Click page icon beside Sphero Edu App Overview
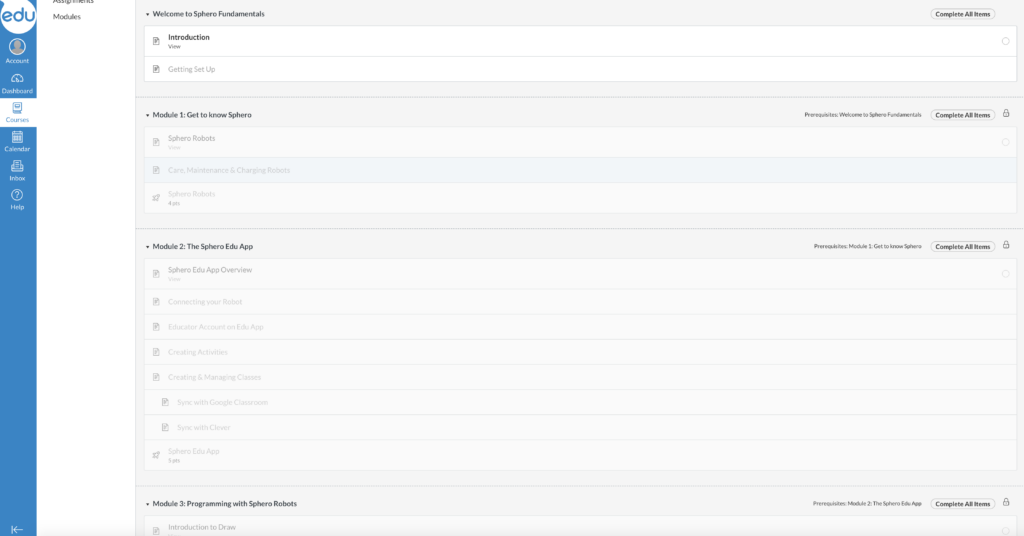This screenshot has height=536, width=1024. (156, 274)
